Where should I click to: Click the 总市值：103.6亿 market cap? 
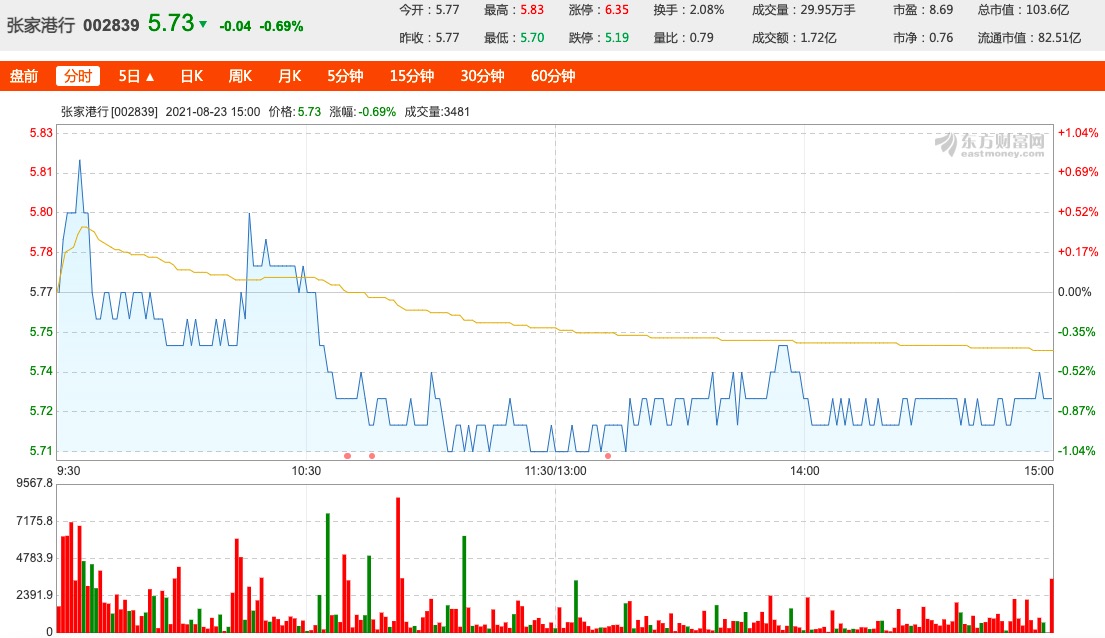coord(1023,10)
